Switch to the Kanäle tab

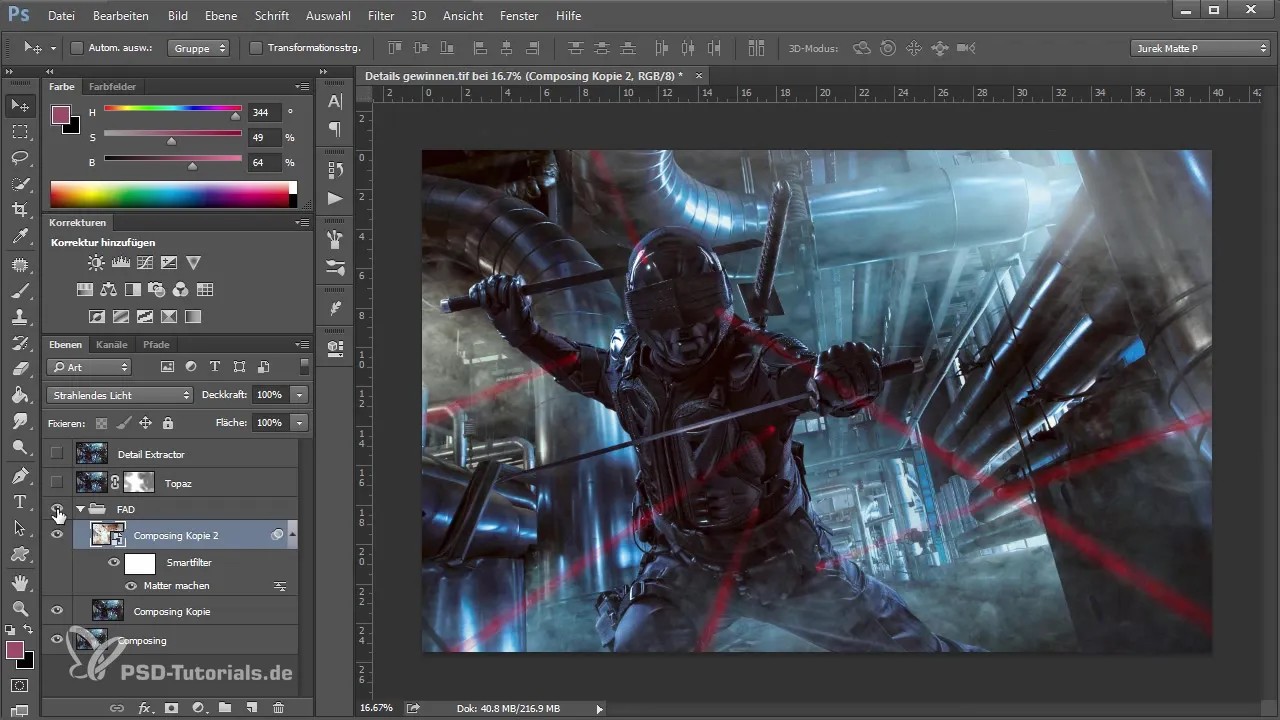coord(112,345)
